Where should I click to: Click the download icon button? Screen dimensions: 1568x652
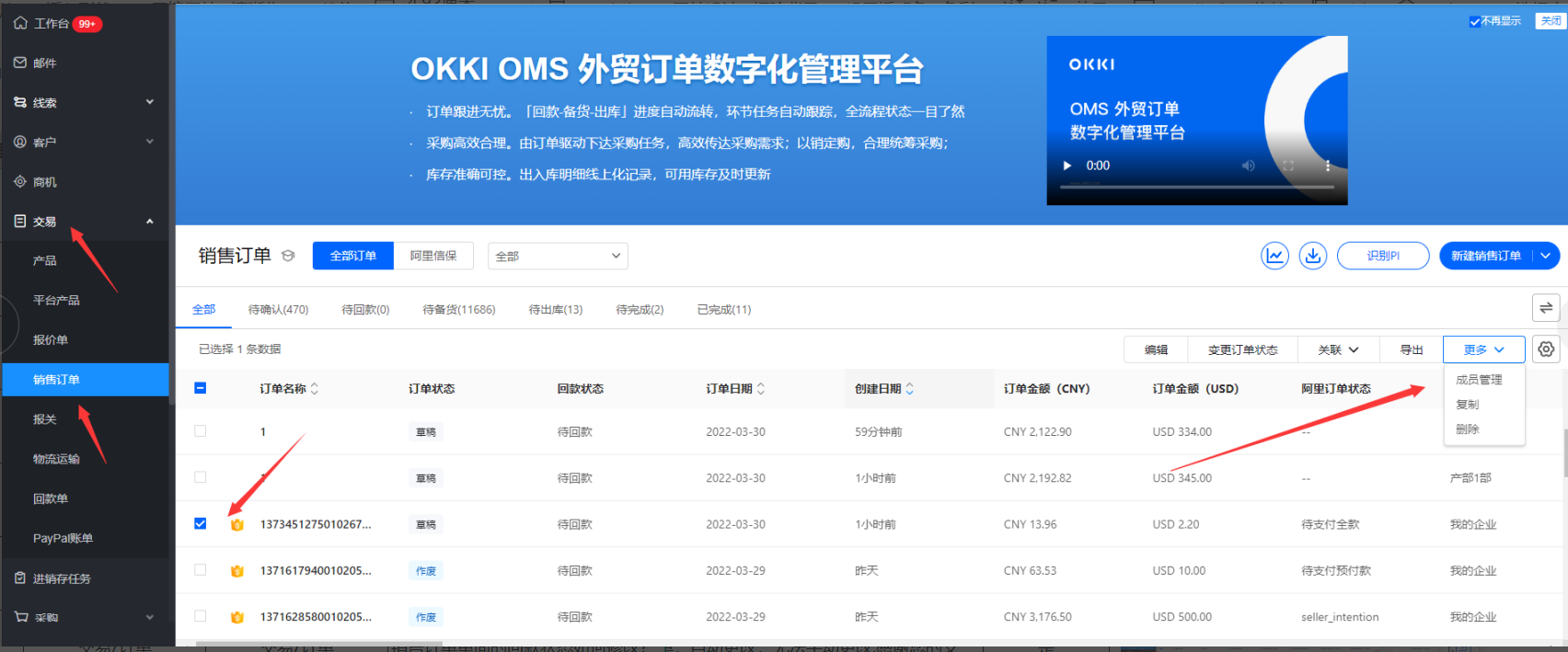click(1313, 256)
